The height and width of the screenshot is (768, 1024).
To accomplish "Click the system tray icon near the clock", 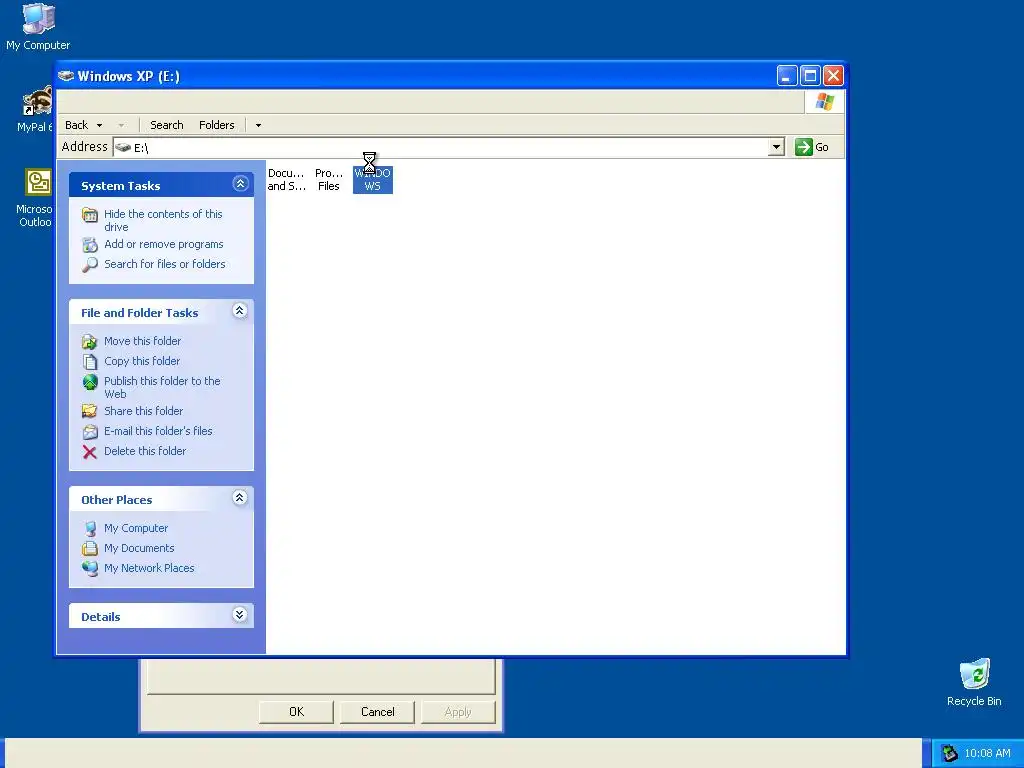I will (949, 753).
